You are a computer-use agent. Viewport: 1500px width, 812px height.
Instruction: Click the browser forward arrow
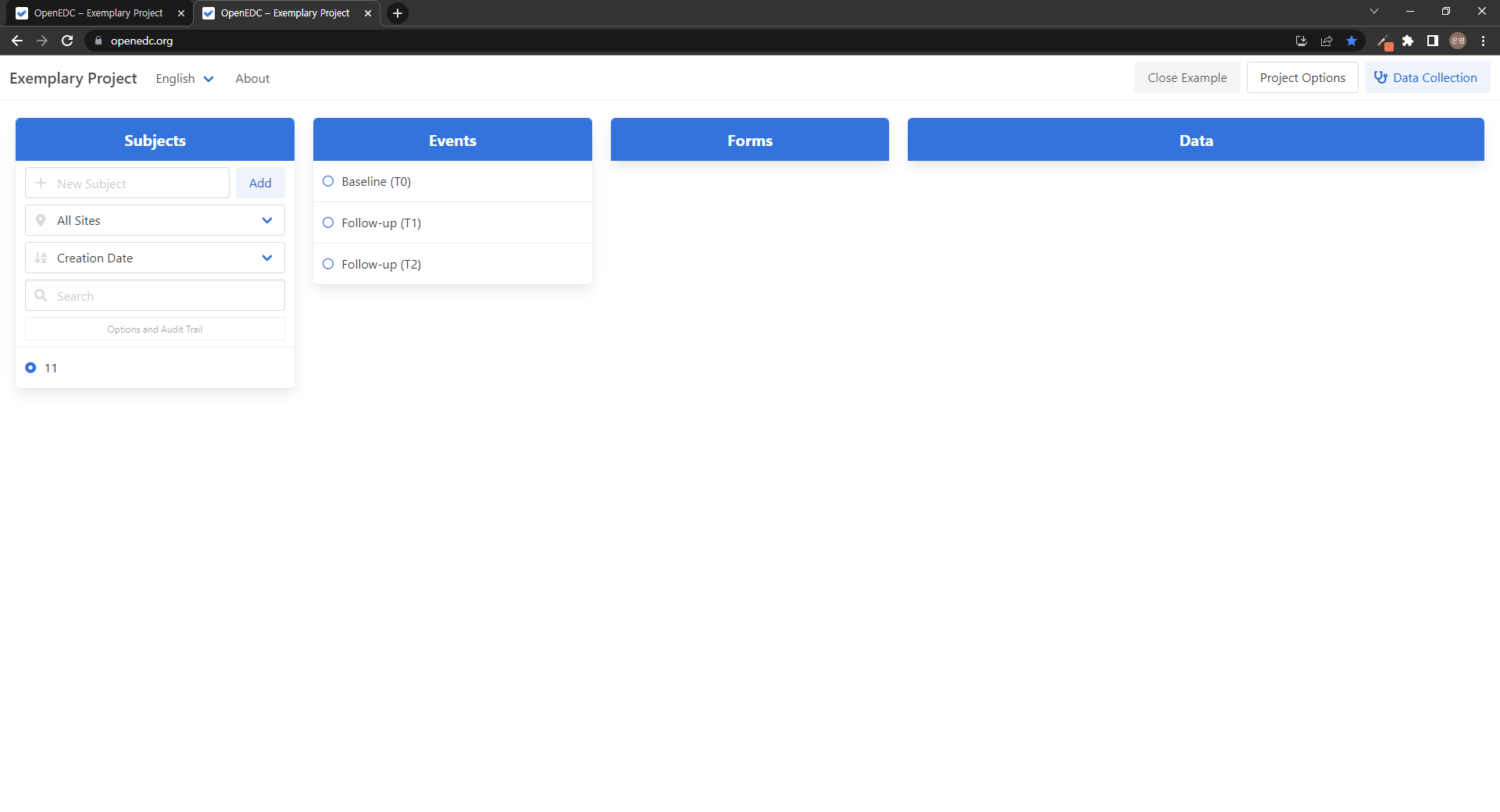42,41
